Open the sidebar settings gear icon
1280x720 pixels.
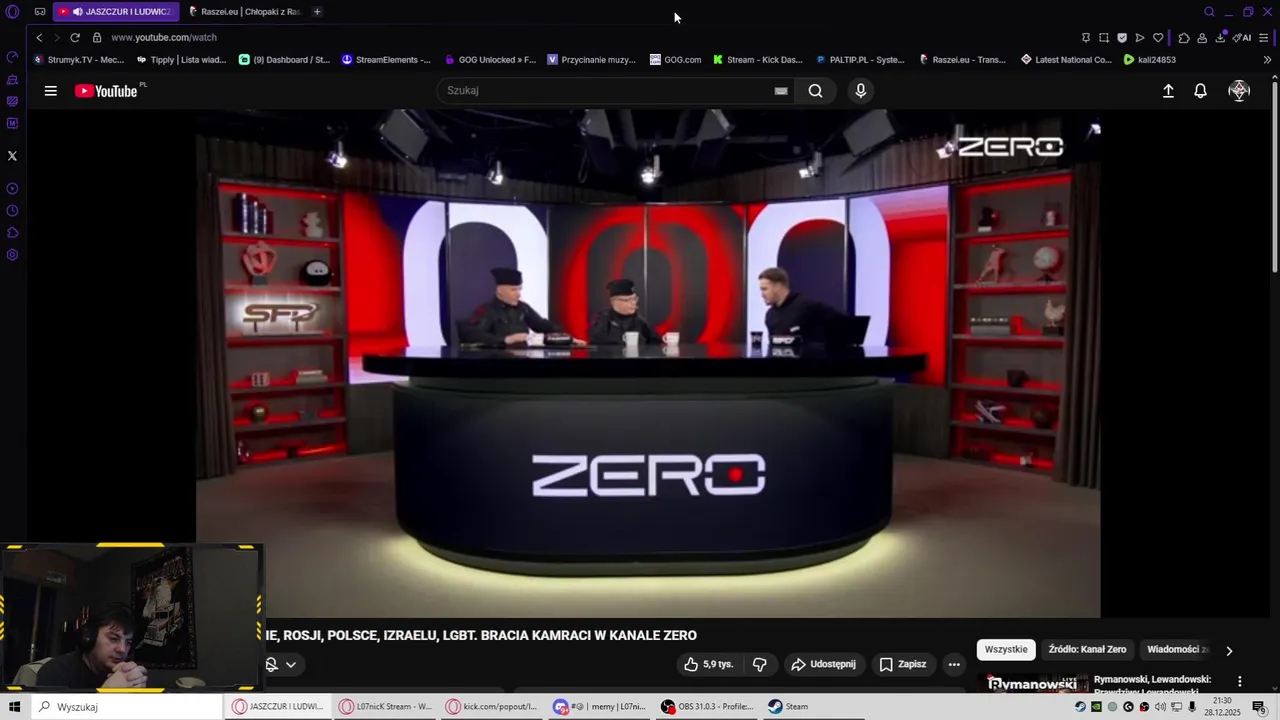[12, 254]
